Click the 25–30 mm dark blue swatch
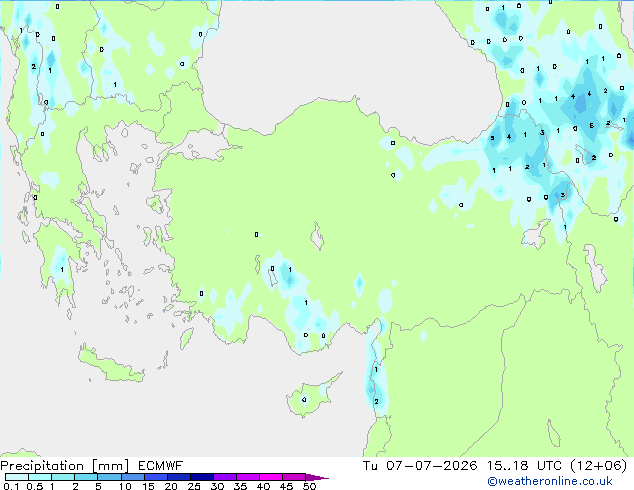Screen dimensions: 634x490 coord(202,477)
